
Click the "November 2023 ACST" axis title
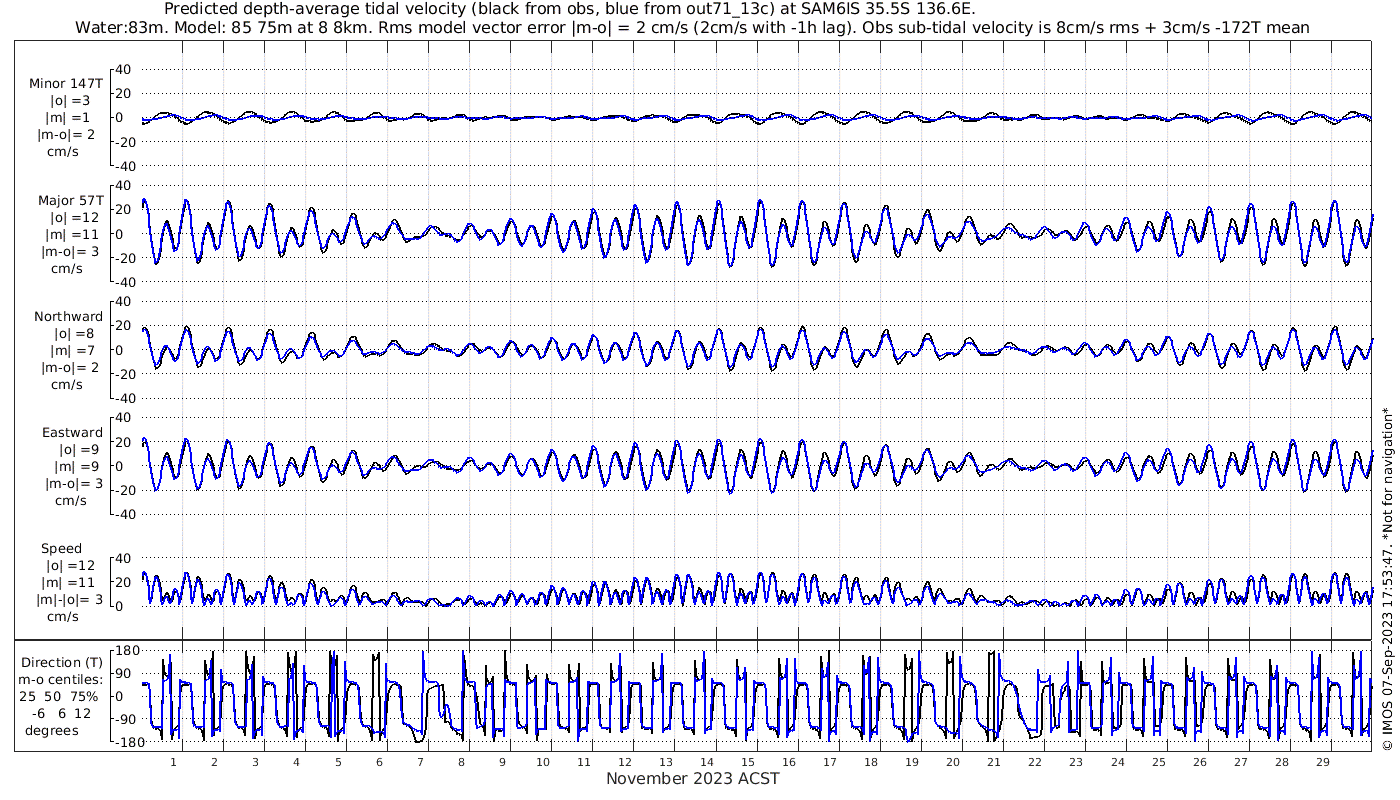click(x=693, y=778)
